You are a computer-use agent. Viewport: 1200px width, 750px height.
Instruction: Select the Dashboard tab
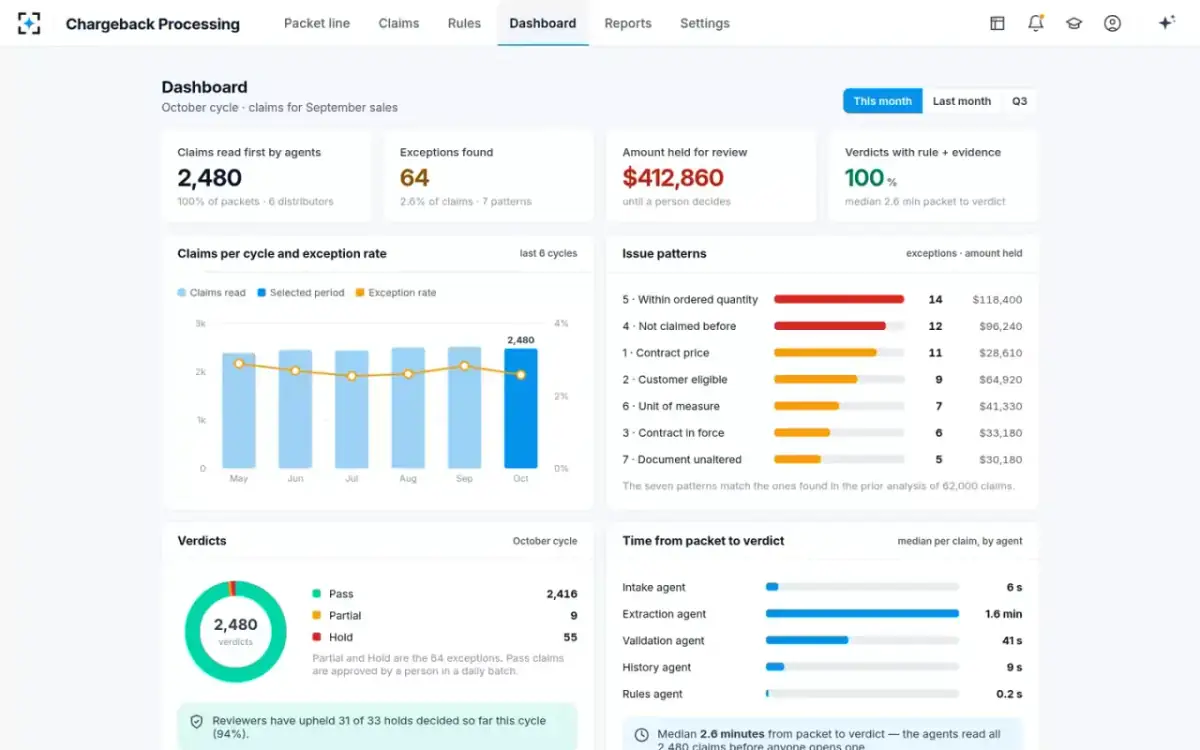(543, 23)
